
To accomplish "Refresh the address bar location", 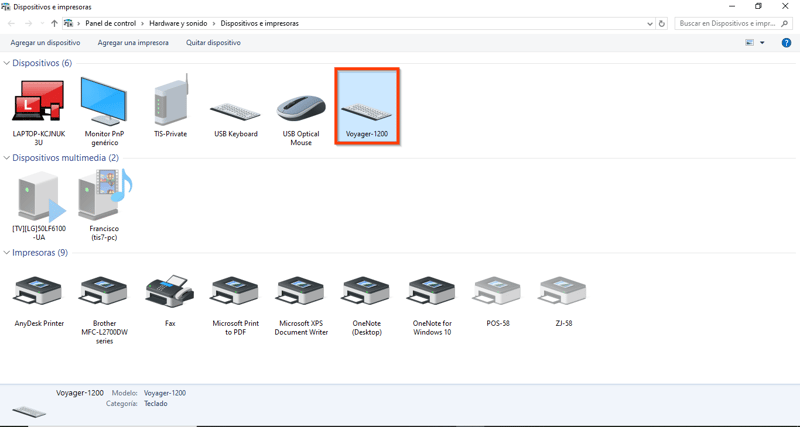I will coord(662,23).
